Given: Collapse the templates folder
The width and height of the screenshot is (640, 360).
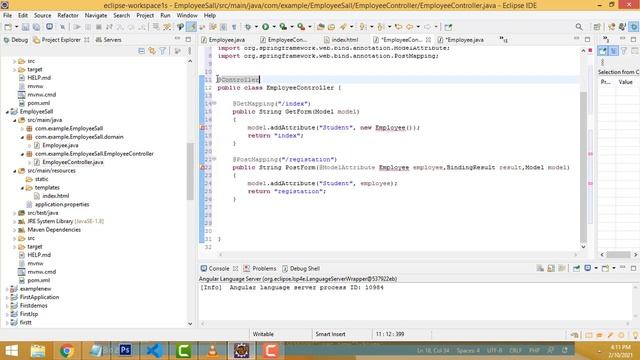Looking at the screenshot, I should click(22, 187).
